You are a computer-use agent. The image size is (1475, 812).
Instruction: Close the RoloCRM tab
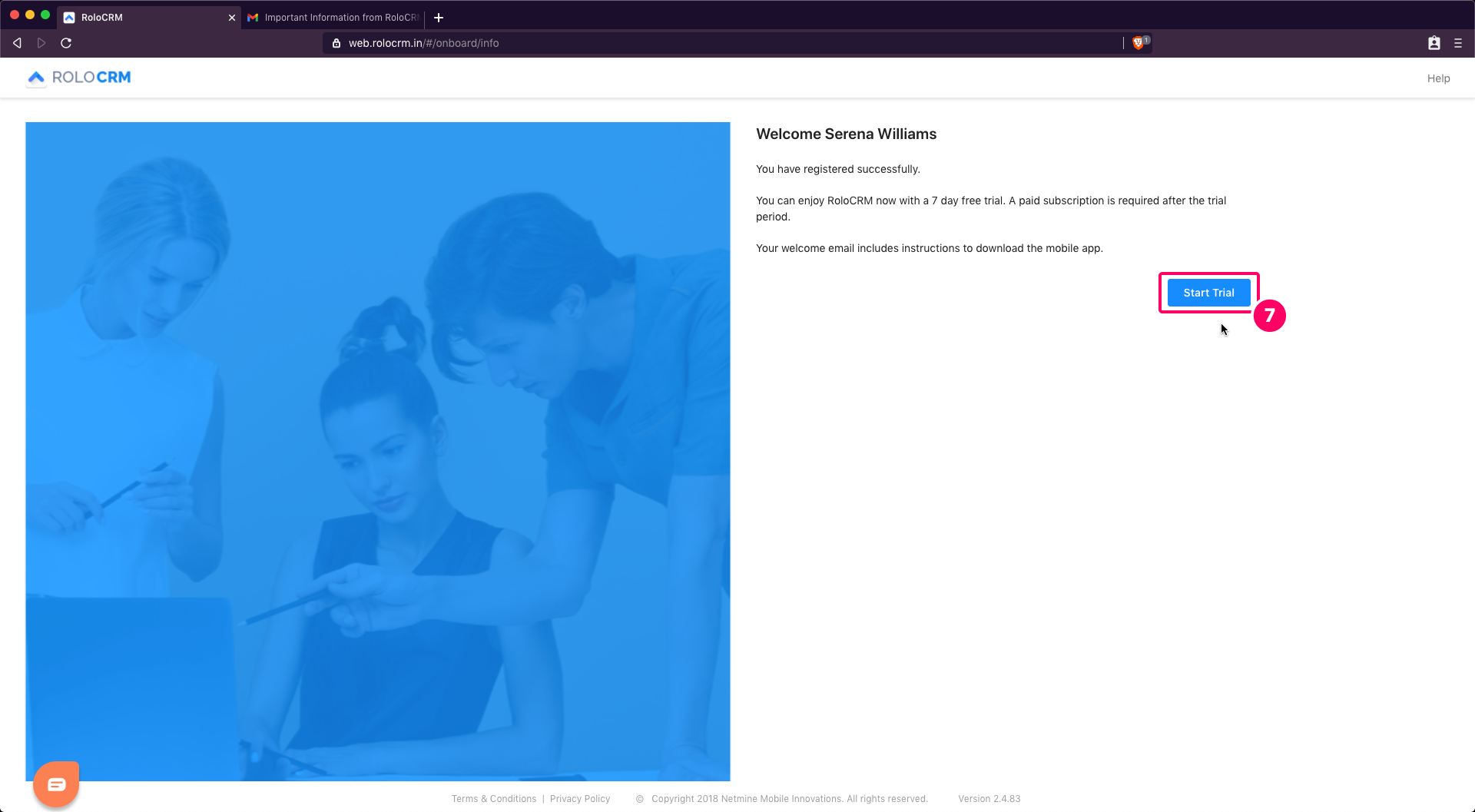point(232,18)
